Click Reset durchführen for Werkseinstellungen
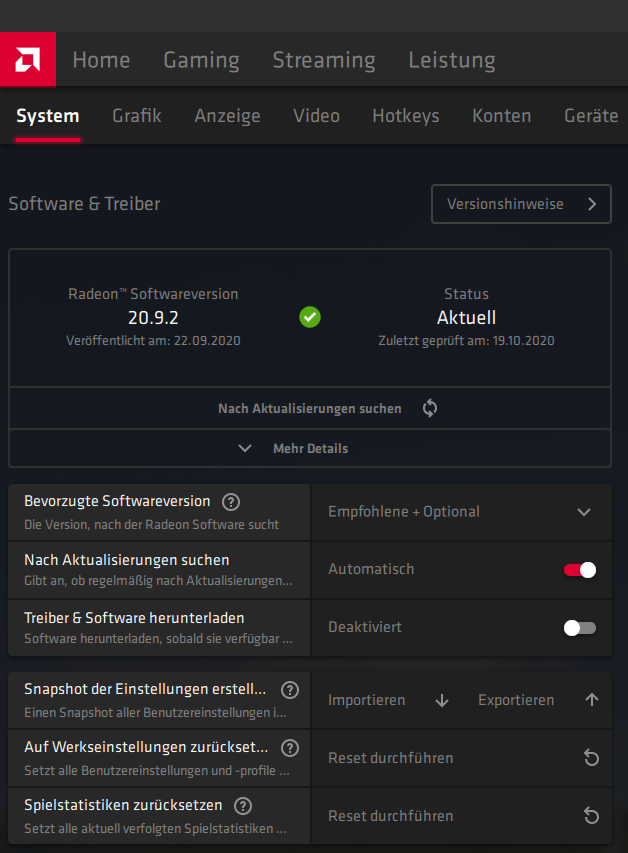Screen dimensions: 628x853 (x=461, y=758)
